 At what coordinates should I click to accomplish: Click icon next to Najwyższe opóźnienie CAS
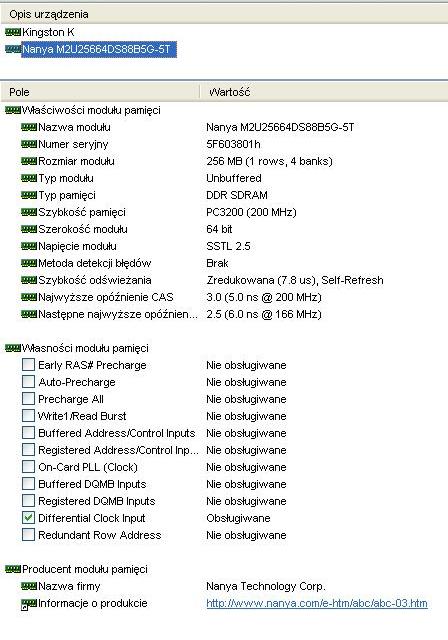[29, 297]
